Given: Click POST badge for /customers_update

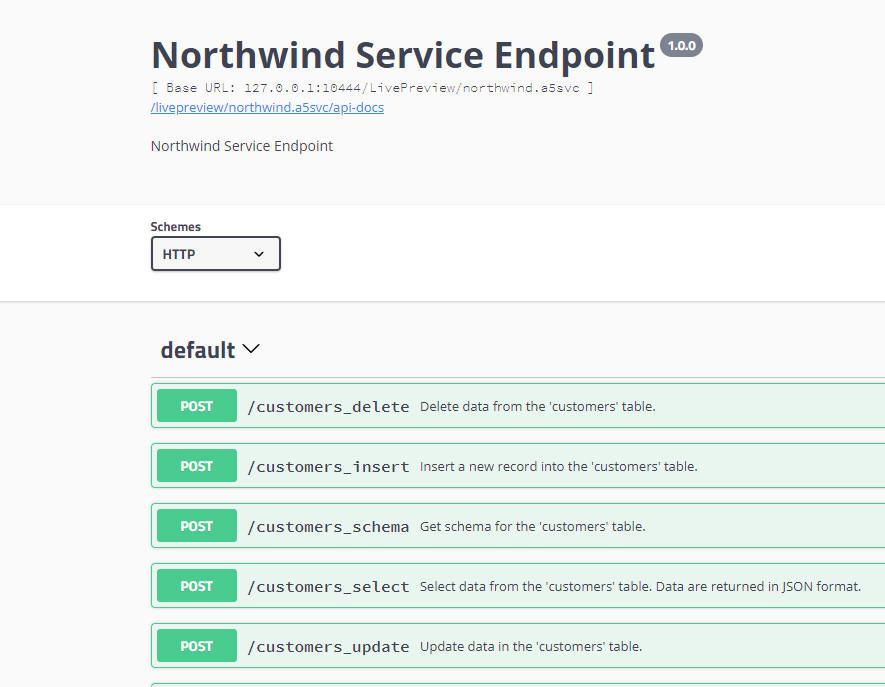Looking at the screenshot, I should pos(196,646).
